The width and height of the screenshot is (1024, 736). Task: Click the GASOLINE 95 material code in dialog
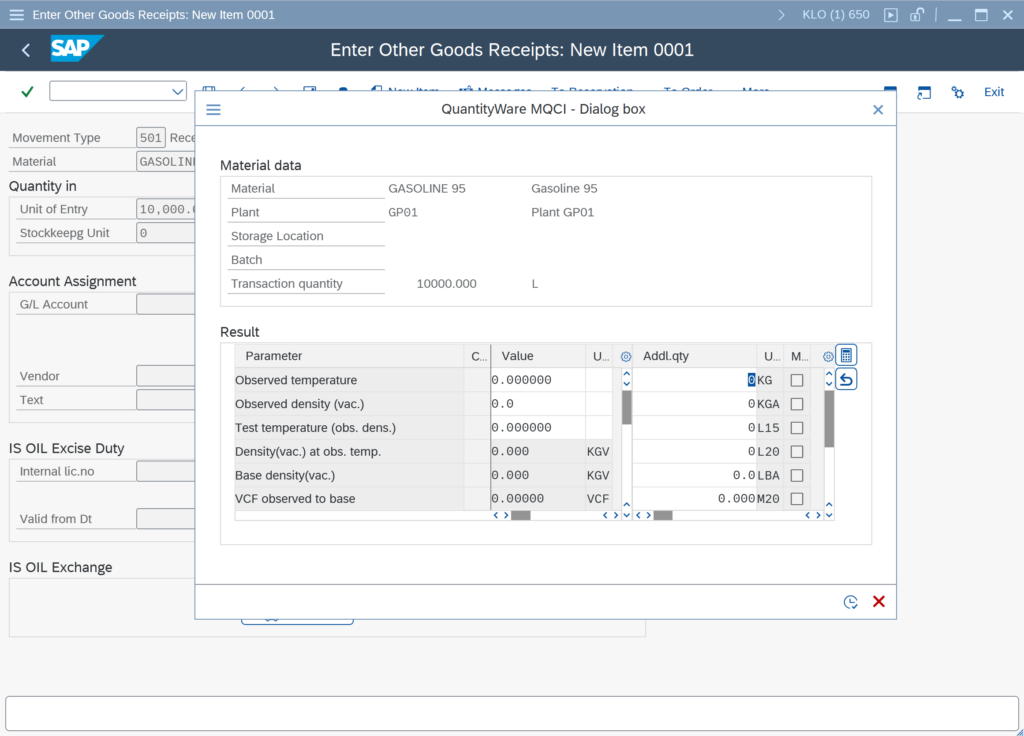click(427, 189)
